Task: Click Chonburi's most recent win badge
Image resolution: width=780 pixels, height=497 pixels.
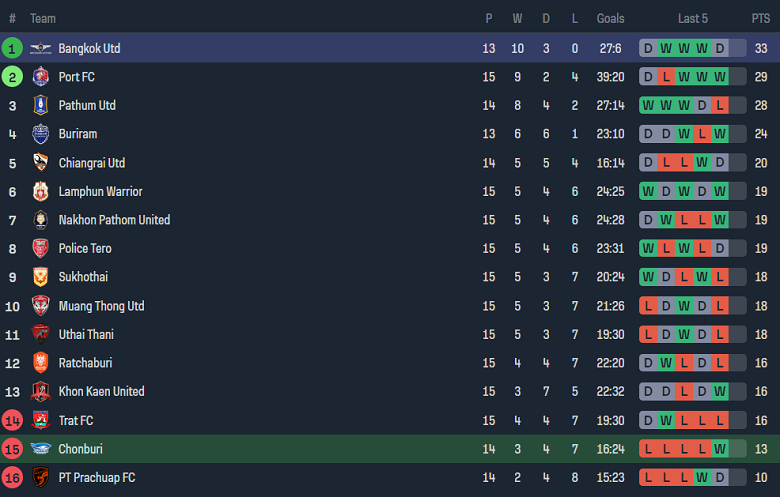Action: [x=720, y=449]
